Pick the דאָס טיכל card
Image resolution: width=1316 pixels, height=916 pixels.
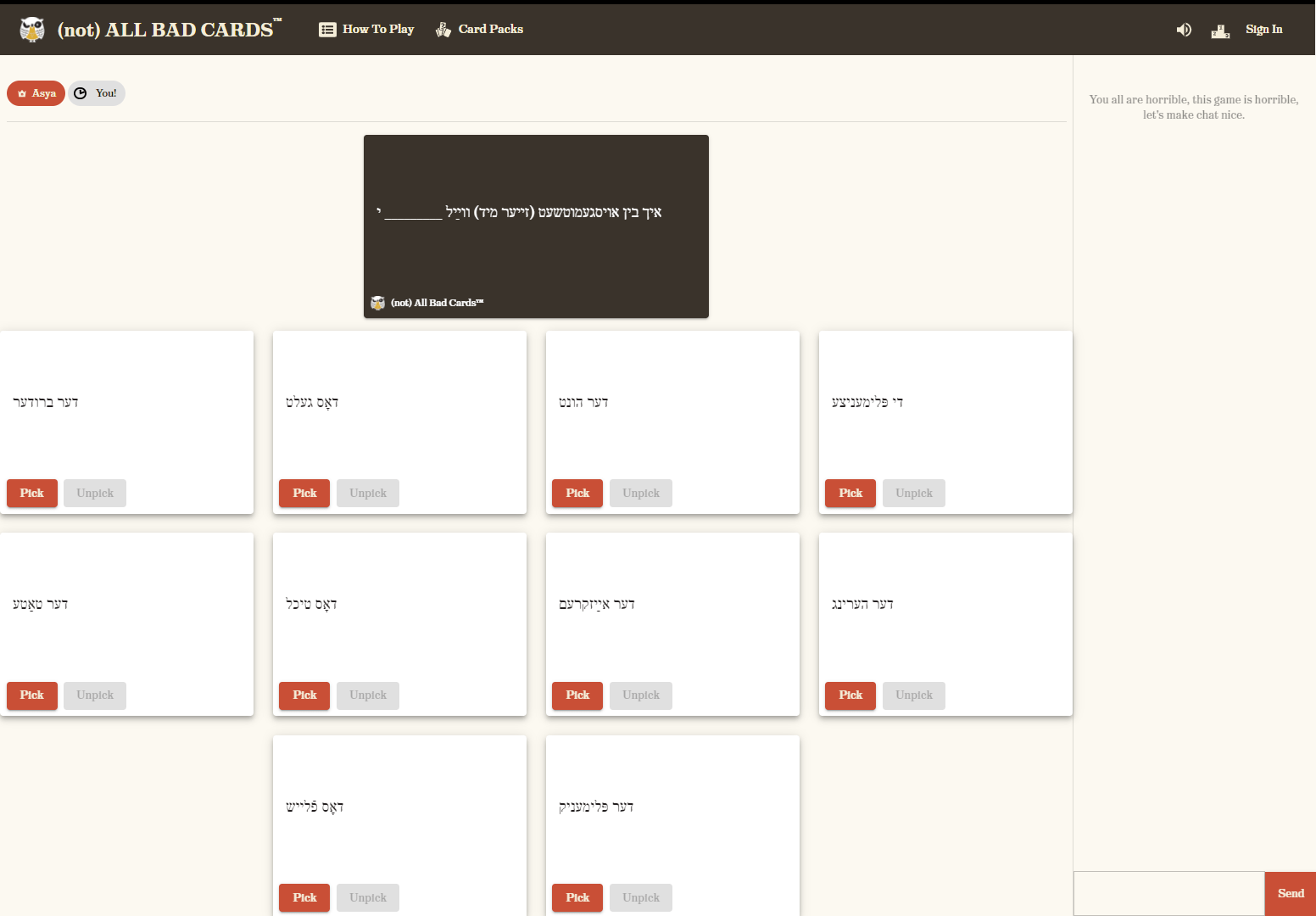pyautogui.click(x=305, y=695)
